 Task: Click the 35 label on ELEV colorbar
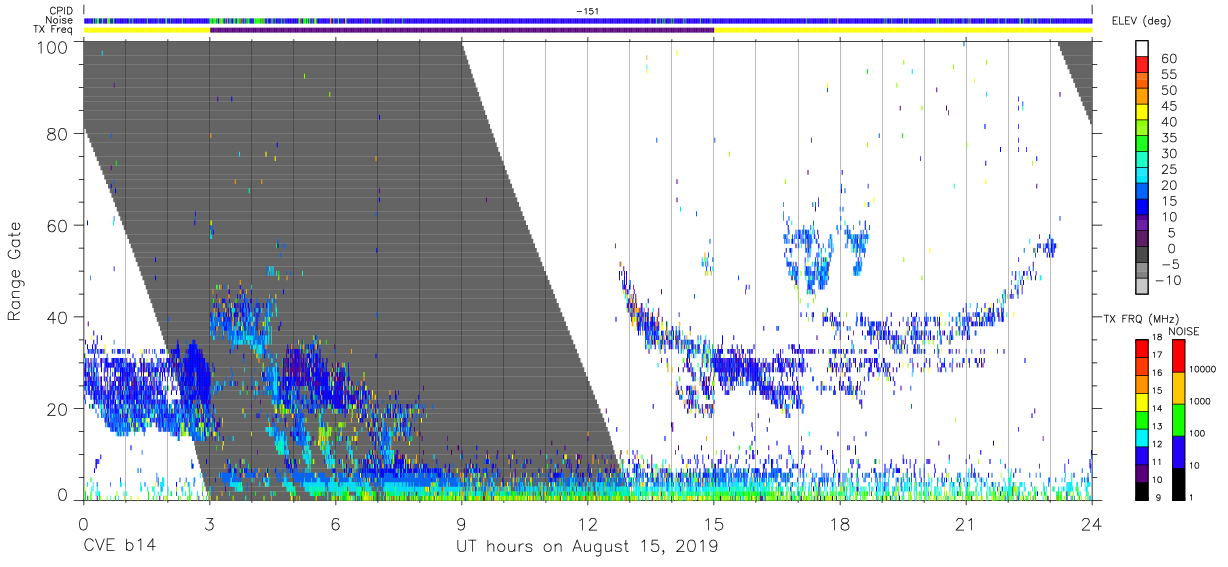point(1167,138)
